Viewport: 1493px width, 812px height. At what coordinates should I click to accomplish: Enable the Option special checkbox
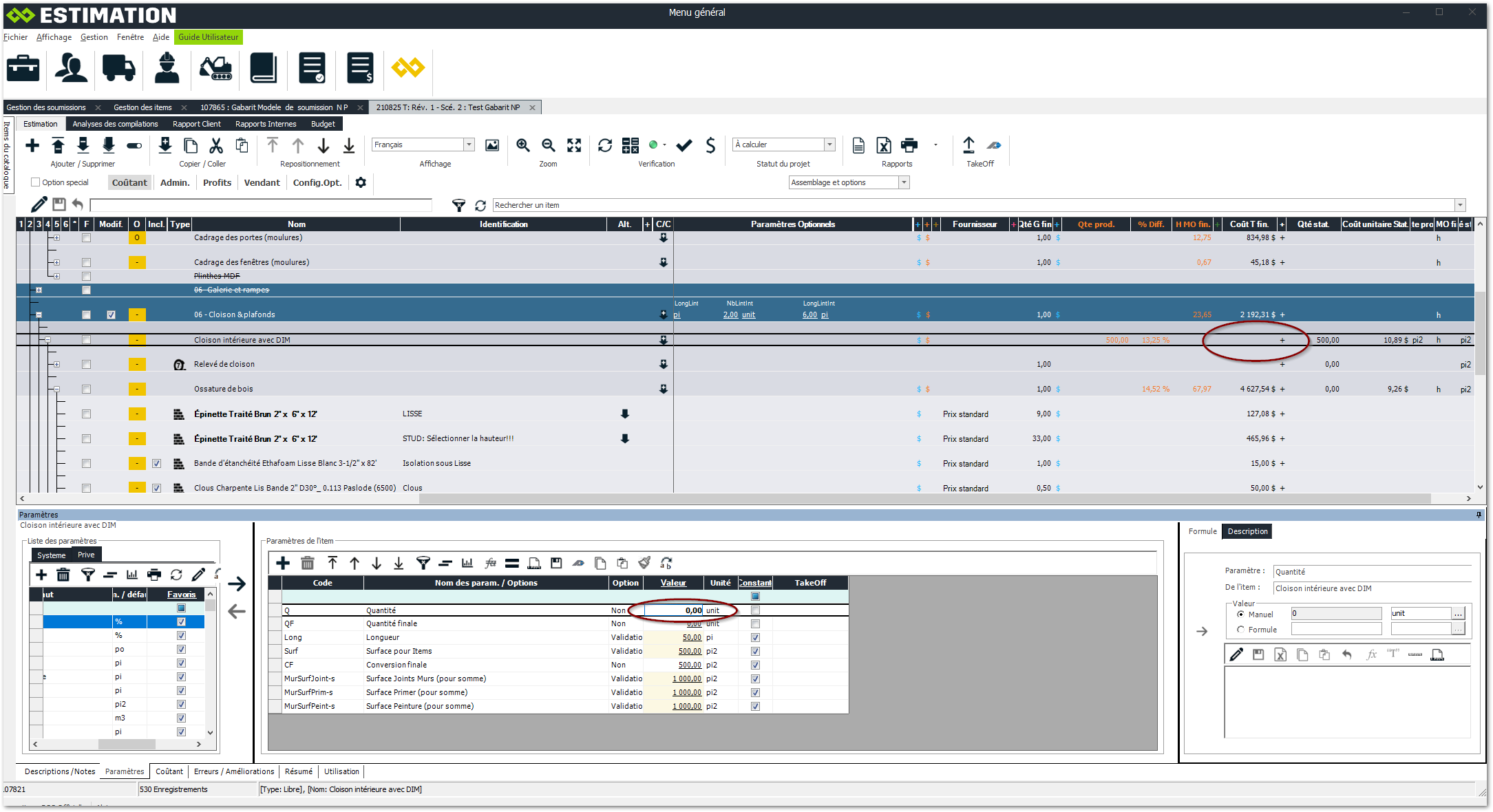36,182
